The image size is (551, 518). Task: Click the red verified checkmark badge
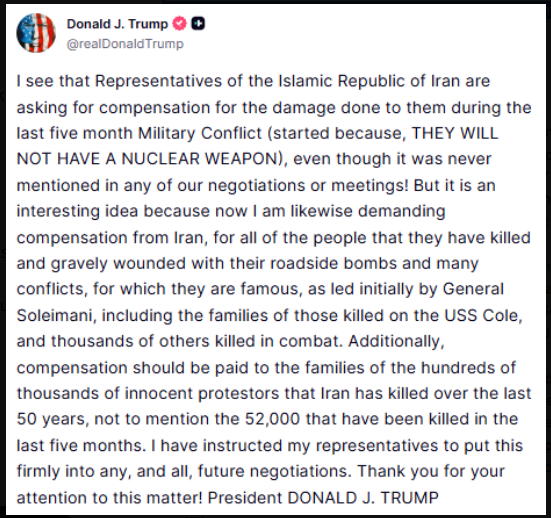(180, 24)
